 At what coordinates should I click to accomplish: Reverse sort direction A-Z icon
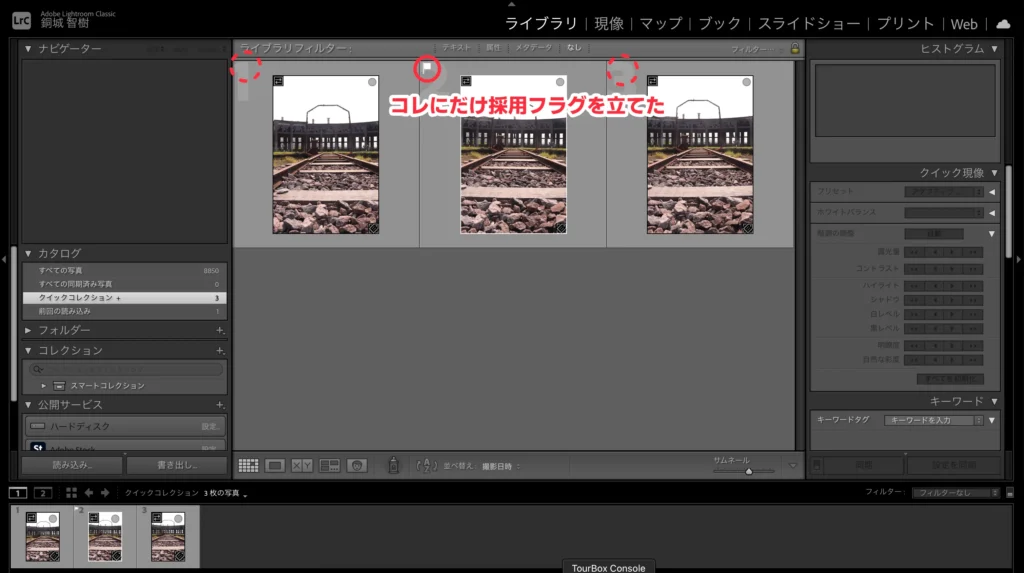point(426,466)
